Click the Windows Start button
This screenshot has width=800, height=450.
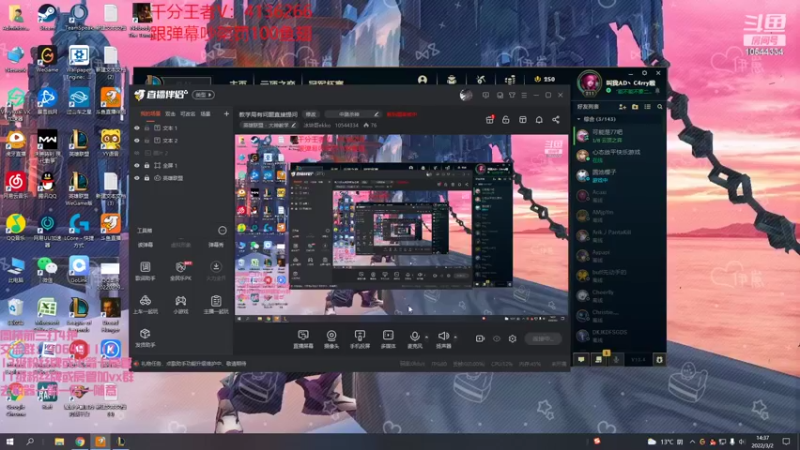(9, 442)
